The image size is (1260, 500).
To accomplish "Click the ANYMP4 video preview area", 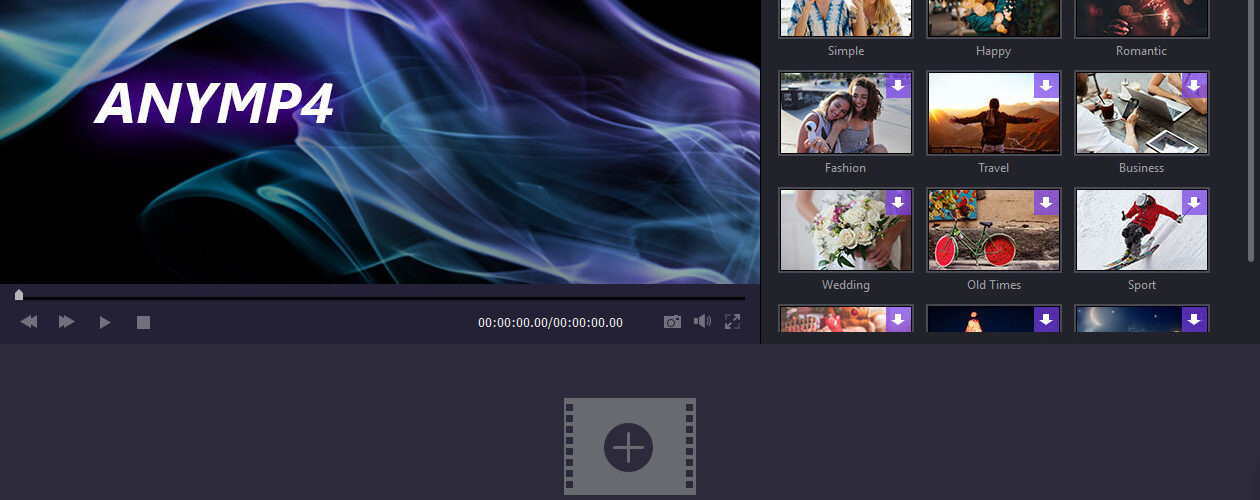I will pos(380,140).
